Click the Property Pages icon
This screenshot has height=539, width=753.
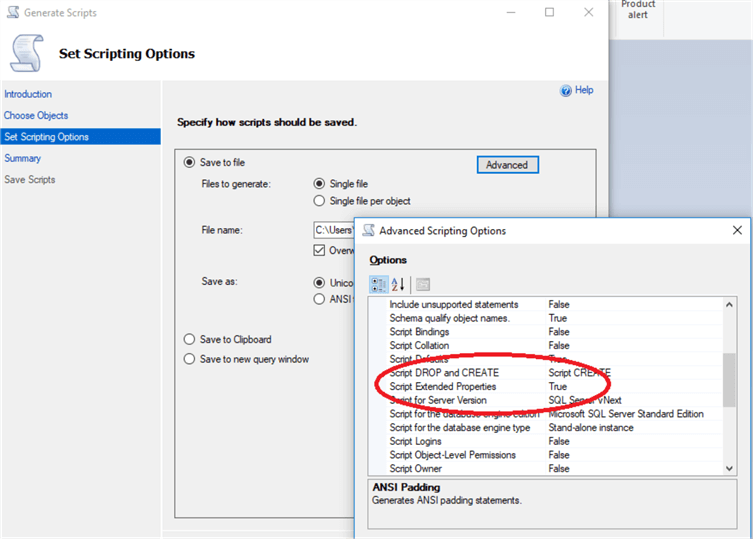pyautogui.click(x=423, y=285)
